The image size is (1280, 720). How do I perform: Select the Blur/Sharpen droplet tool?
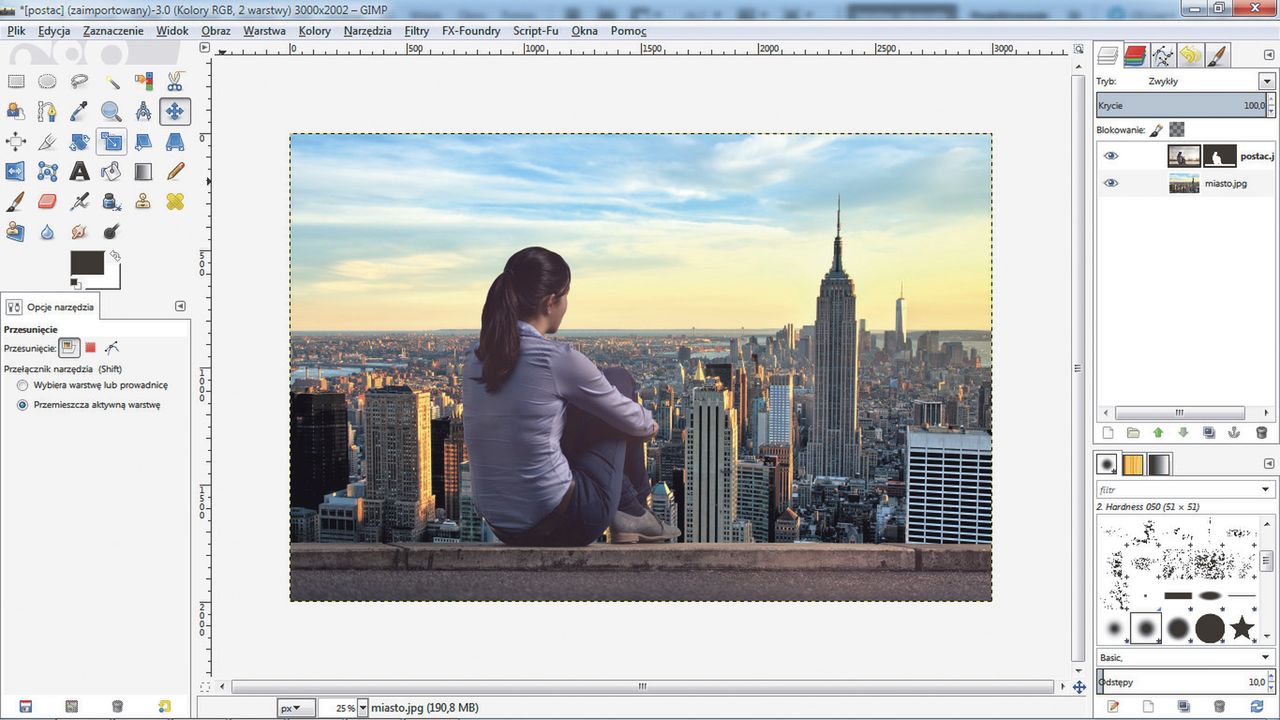pyautogui.click(x=47, y=232)
